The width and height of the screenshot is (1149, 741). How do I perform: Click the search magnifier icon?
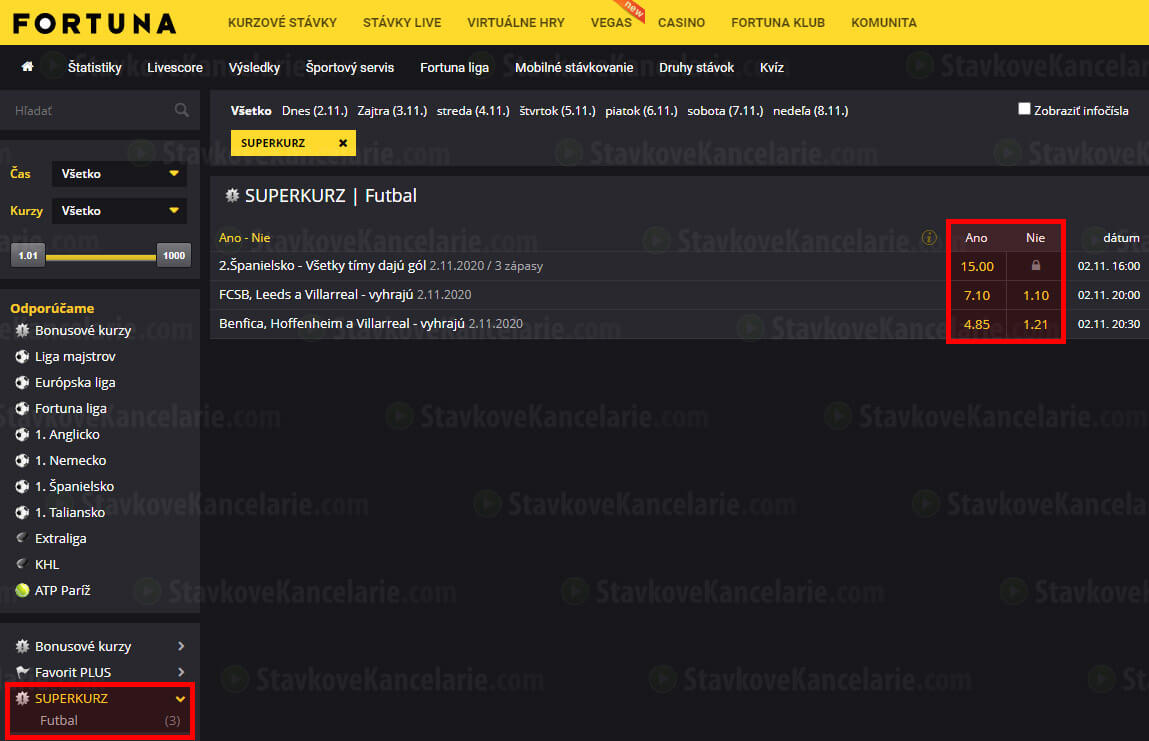(182, 110)
